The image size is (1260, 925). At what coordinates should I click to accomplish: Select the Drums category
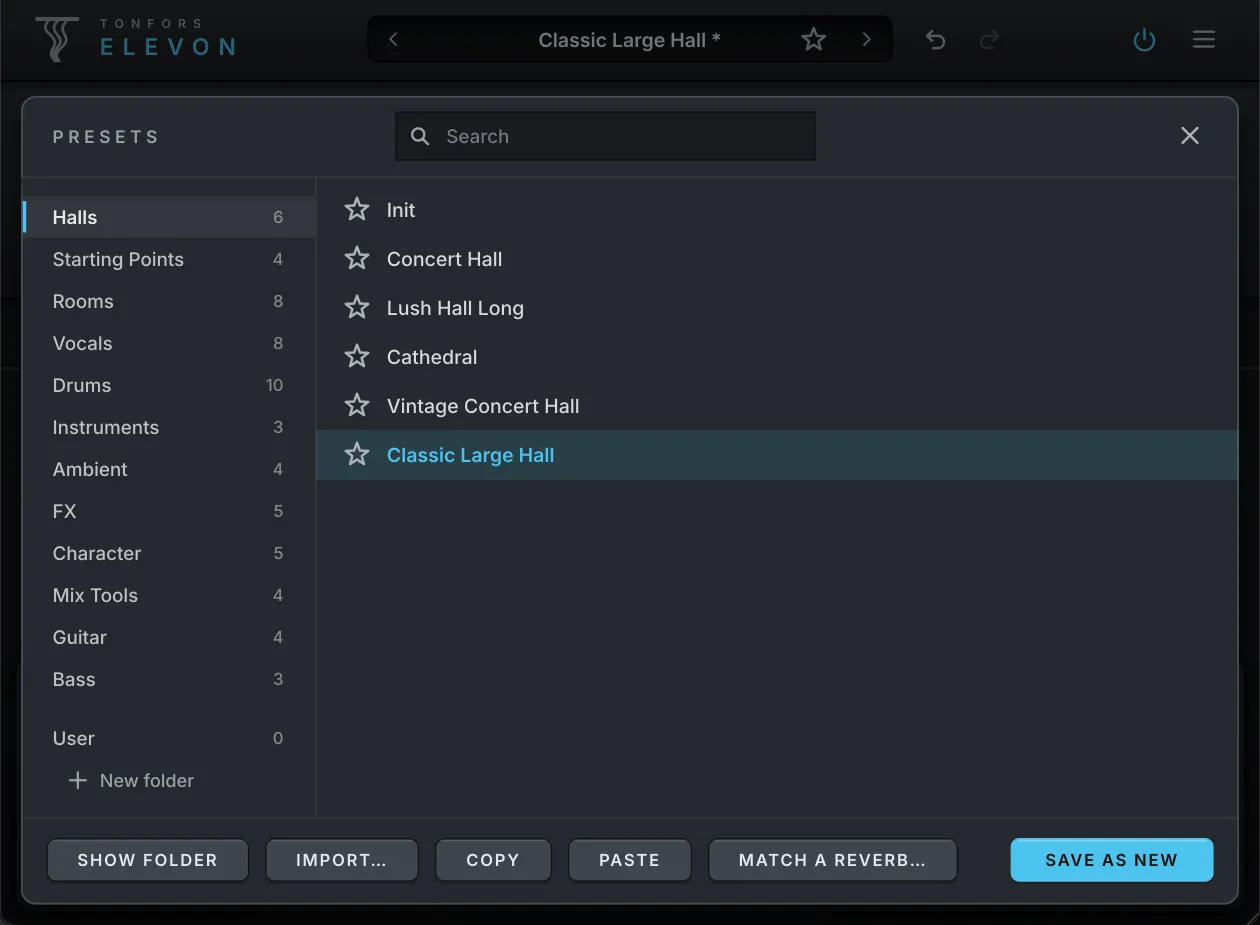tap(169, 385)
